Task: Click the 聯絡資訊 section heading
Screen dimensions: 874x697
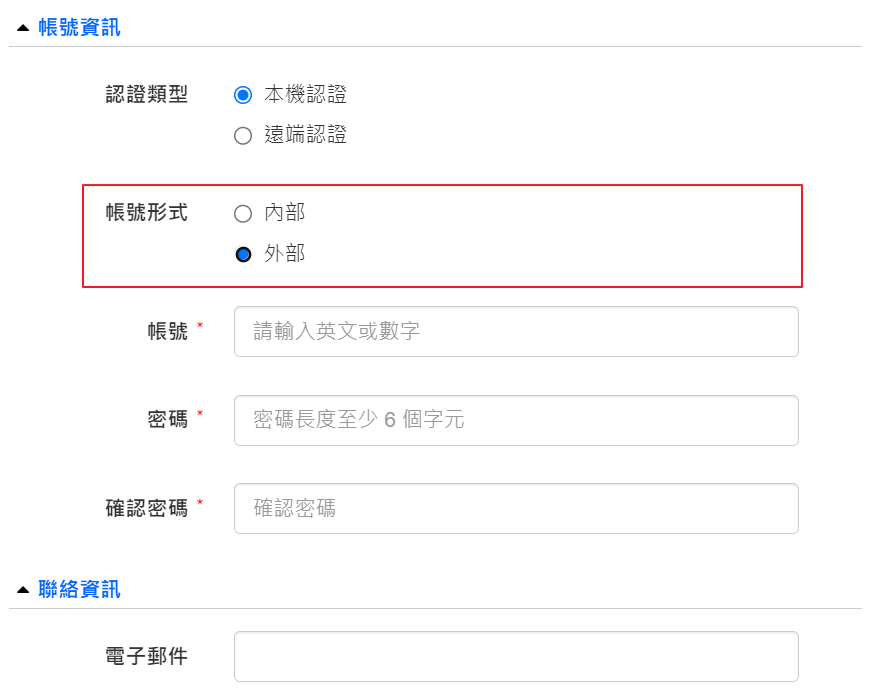Action: click(79, 589)
